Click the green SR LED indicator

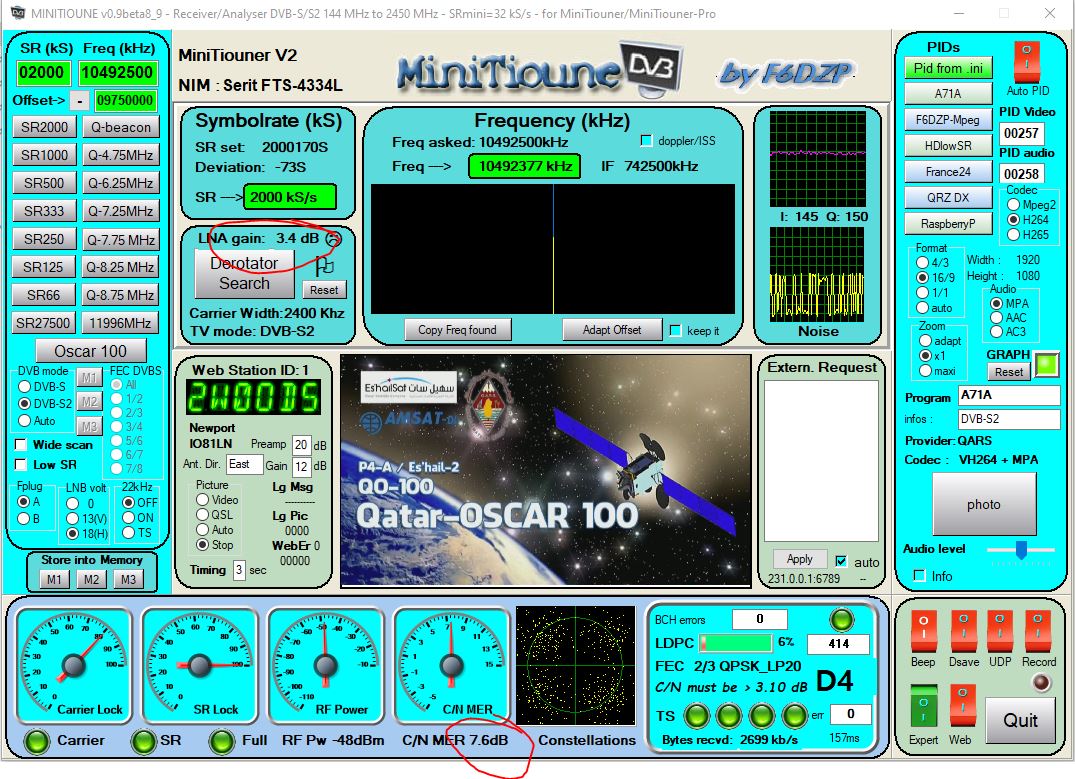tap(143, 741)
